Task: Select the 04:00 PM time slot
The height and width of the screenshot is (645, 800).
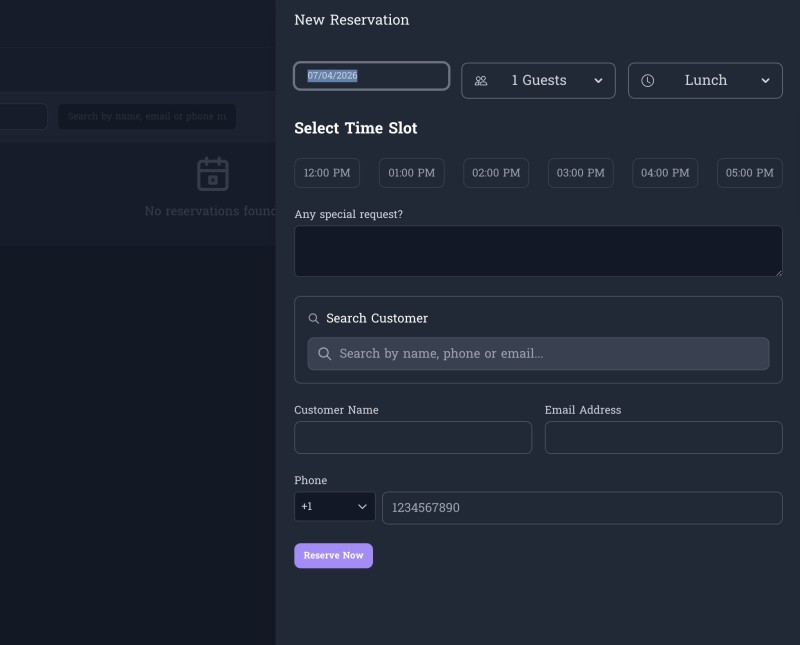Action: point(665,173)
